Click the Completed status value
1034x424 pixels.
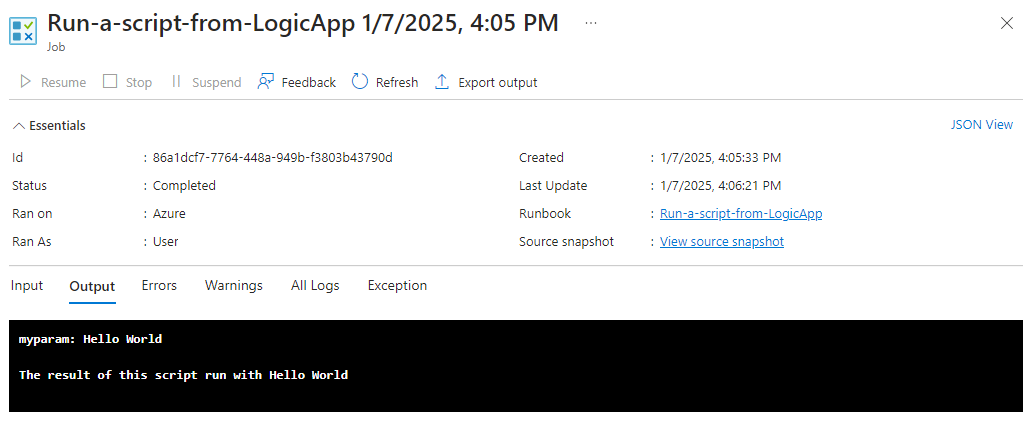click(x=184, y=186)
